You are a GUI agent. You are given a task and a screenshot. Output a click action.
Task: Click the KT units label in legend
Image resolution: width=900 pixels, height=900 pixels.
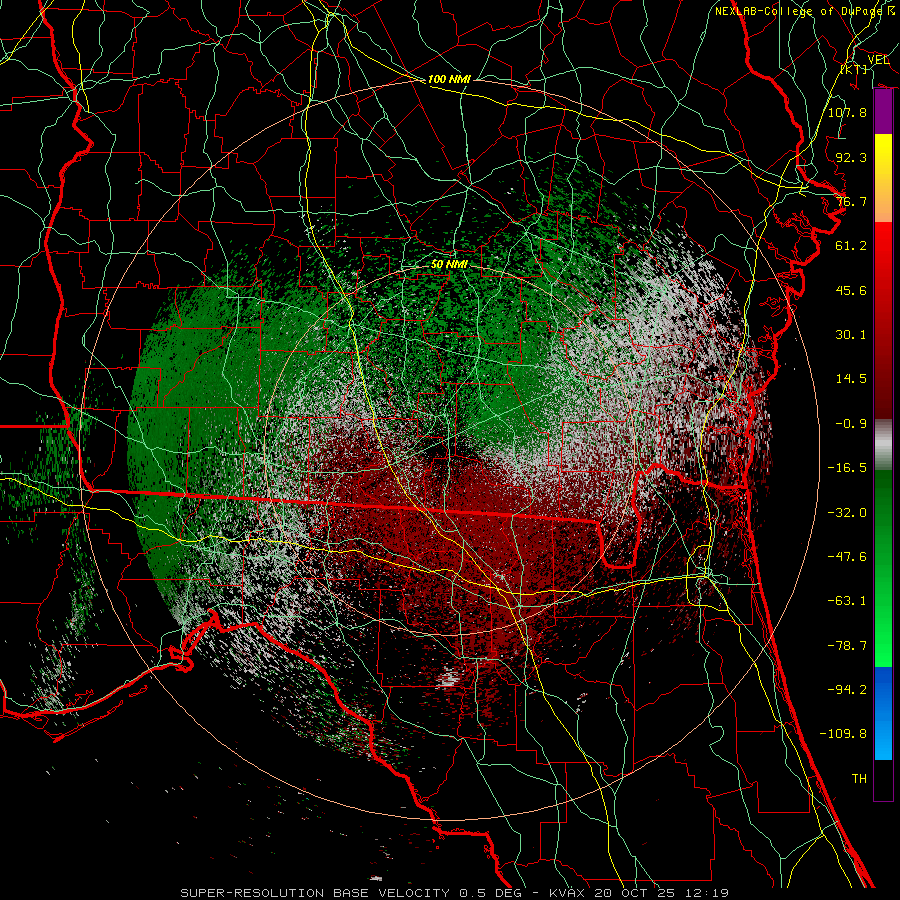854,69
